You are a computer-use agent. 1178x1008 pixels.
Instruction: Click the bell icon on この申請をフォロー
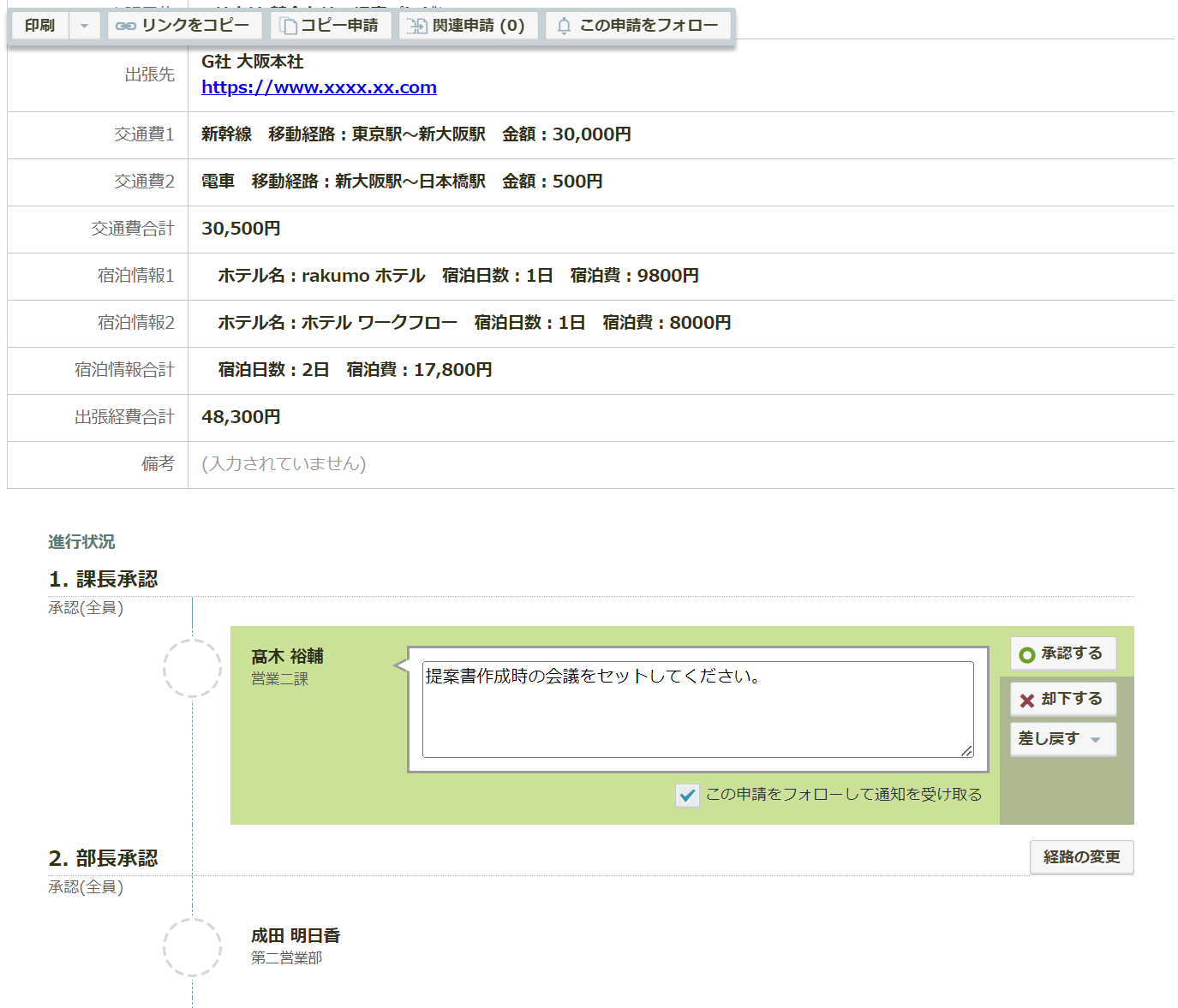(x=564, y=26)
